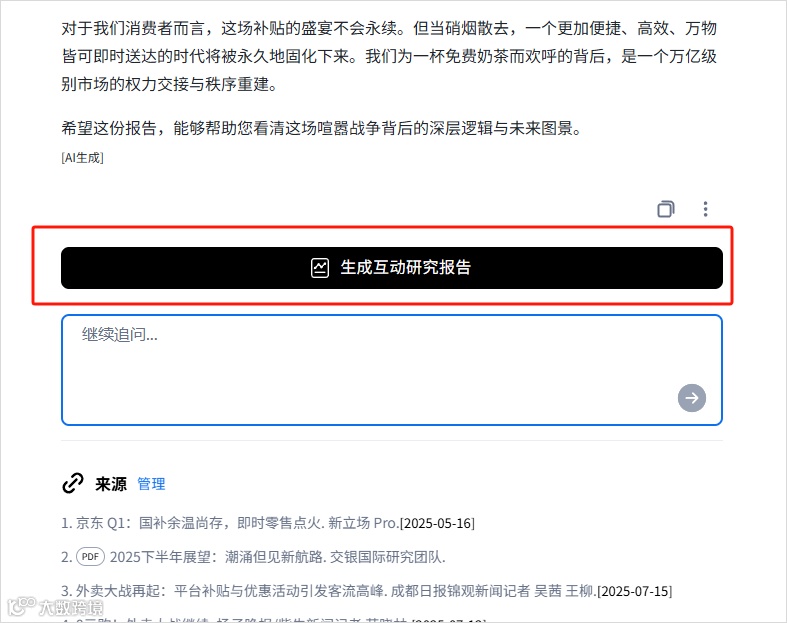
Task: Open source 2 2025下半年展望 report
Action: 278,557
